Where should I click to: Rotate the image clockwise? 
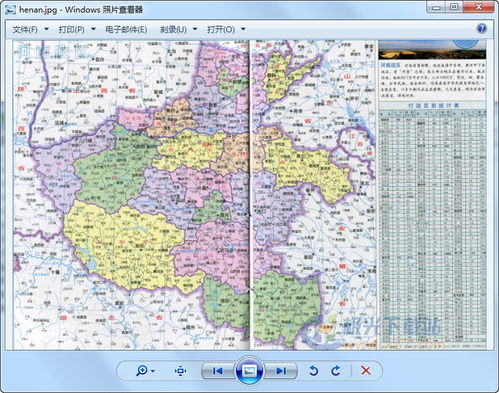pyautogui.click(x=336, y=371)
